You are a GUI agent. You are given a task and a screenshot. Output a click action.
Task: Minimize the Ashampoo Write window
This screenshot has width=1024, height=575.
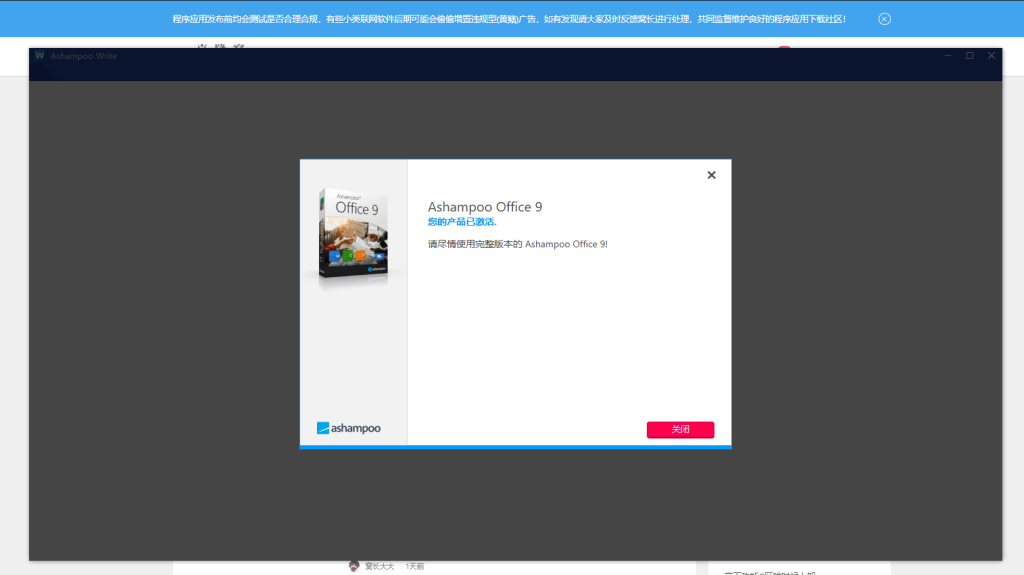948,56
